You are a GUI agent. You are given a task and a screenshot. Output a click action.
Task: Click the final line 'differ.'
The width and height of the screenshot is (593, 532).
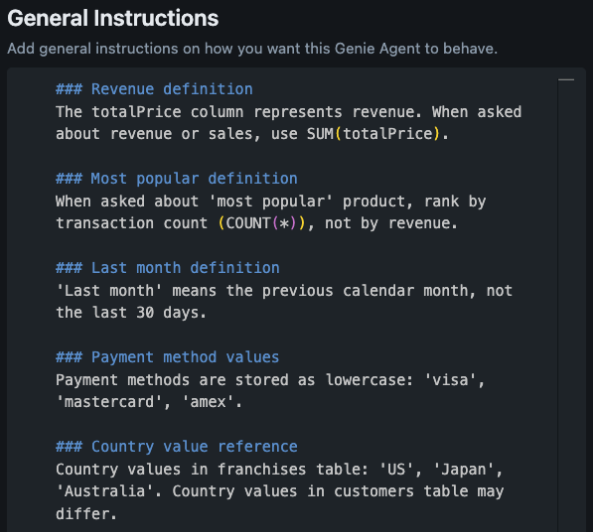pos(86,514)
